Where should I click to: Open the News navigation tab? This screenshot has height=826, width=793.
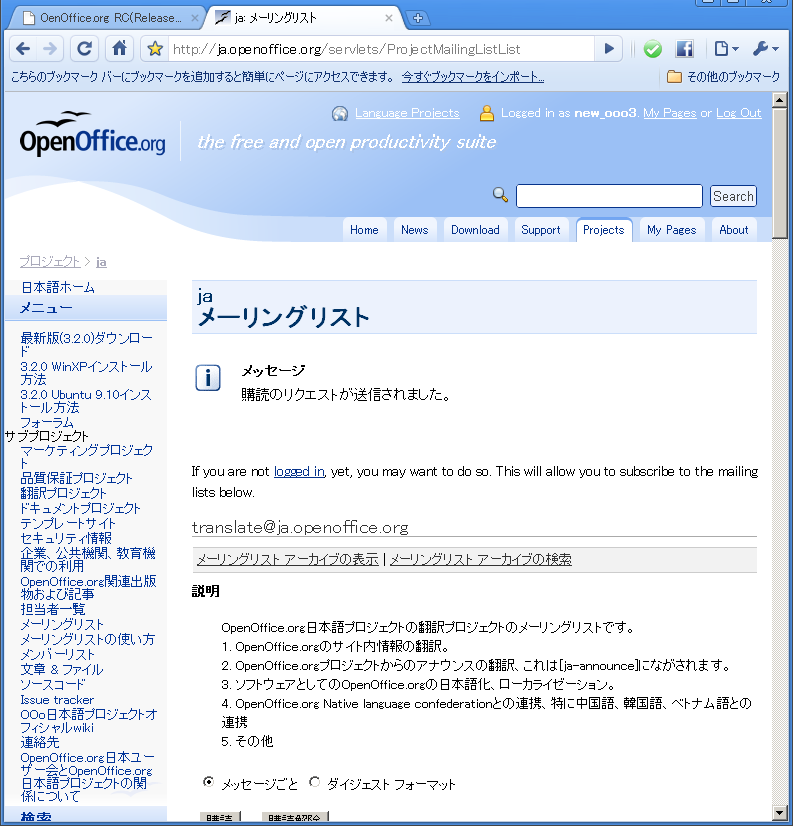(415, 230)
